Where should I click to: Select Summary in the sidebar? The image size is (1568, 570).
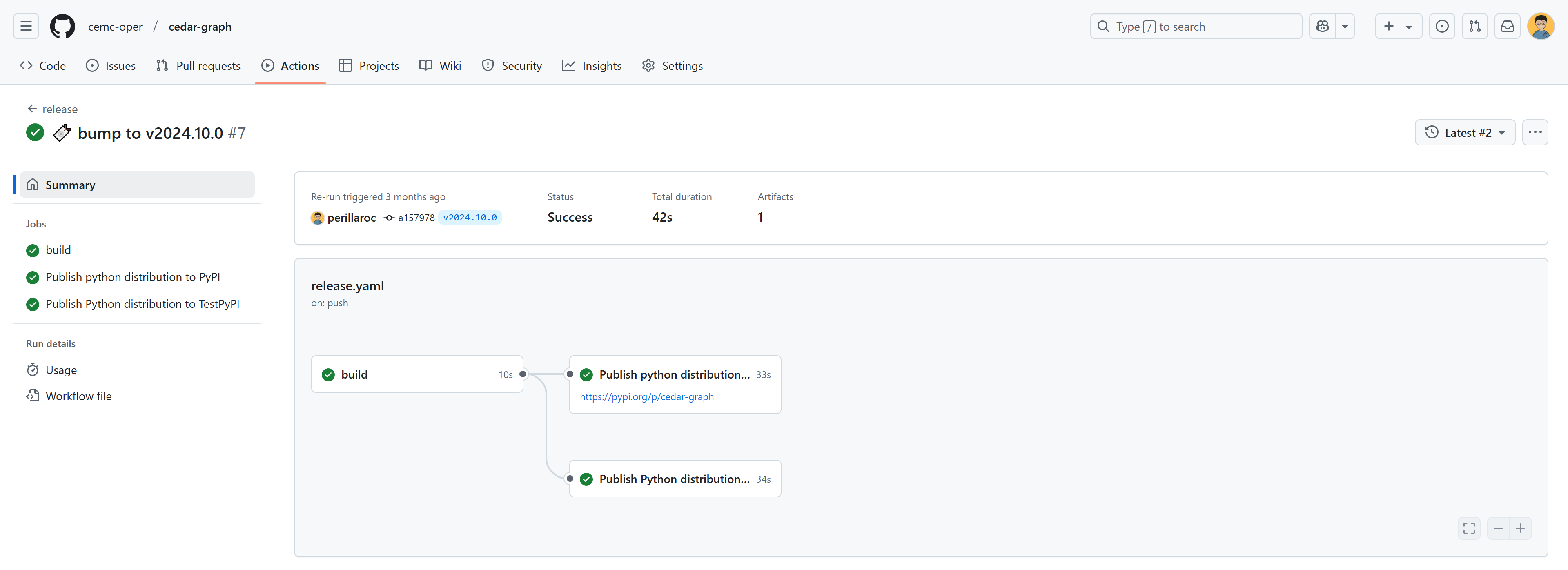click(x=137, y=185)
